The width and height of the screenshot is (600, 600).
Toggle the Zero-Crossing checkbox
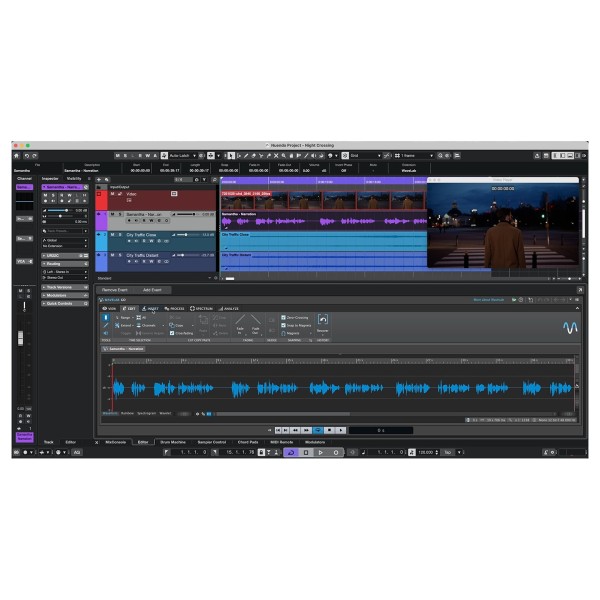click(283, 318)
